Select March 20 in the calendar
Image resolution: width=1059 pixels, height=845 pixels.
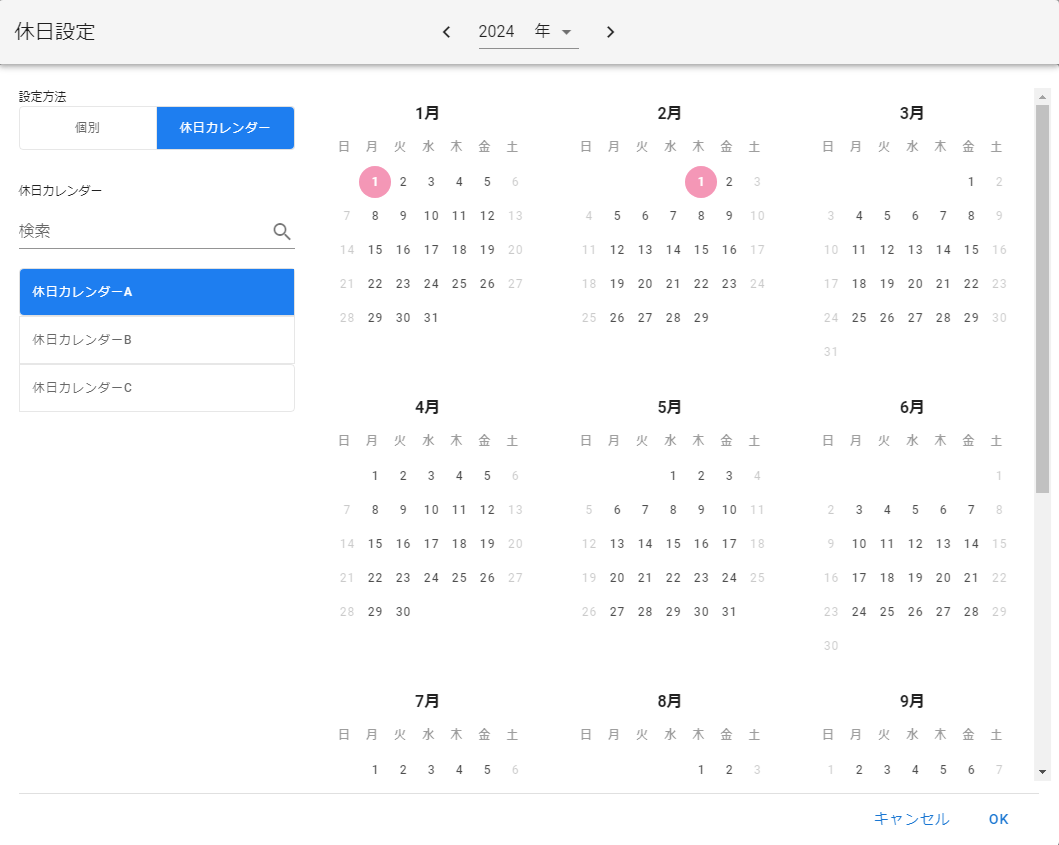pos(915,284)
